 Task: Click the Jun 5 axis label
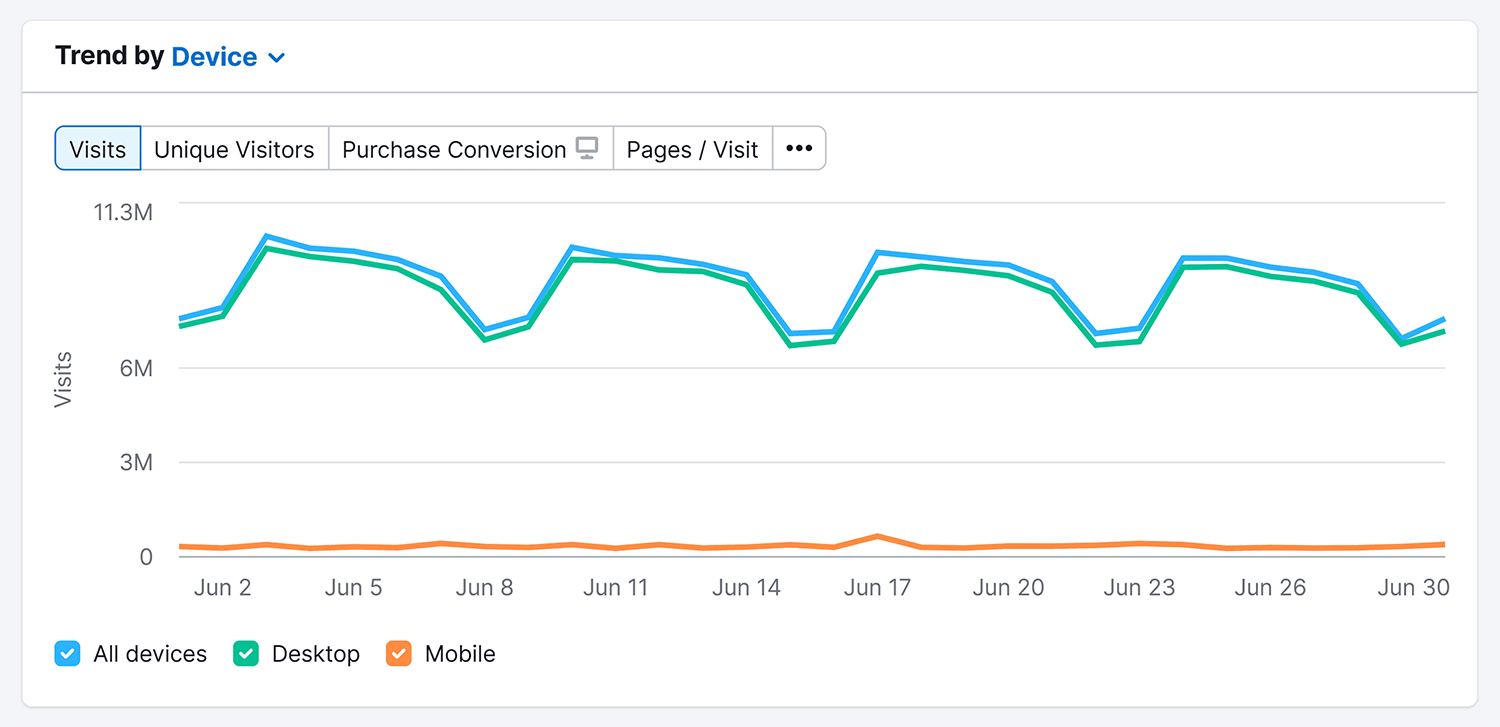pos(354,587)
